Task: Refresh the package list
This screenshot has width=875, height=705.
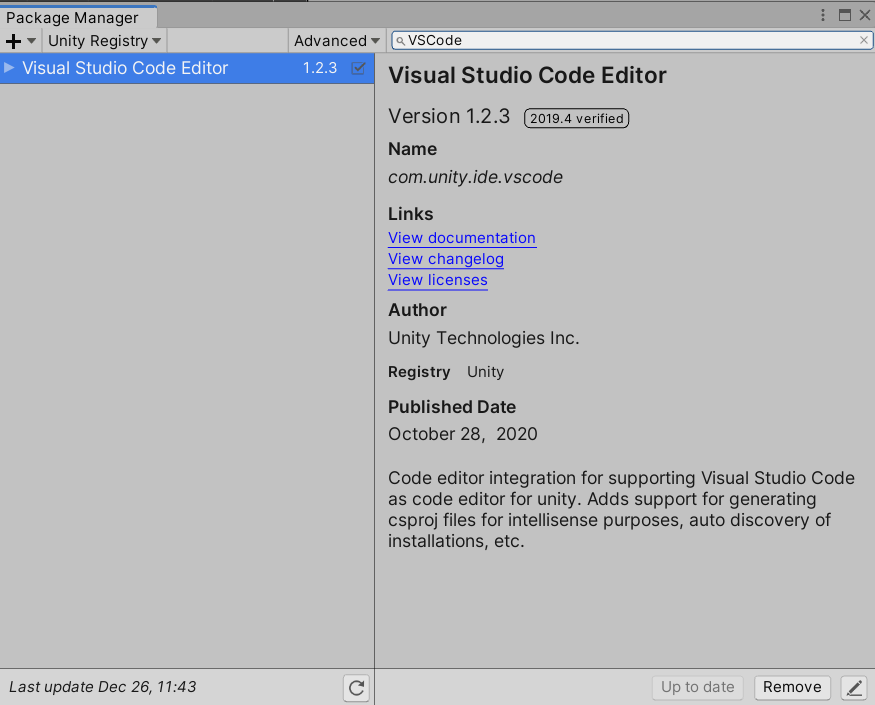Action: [x=357, y=687]
